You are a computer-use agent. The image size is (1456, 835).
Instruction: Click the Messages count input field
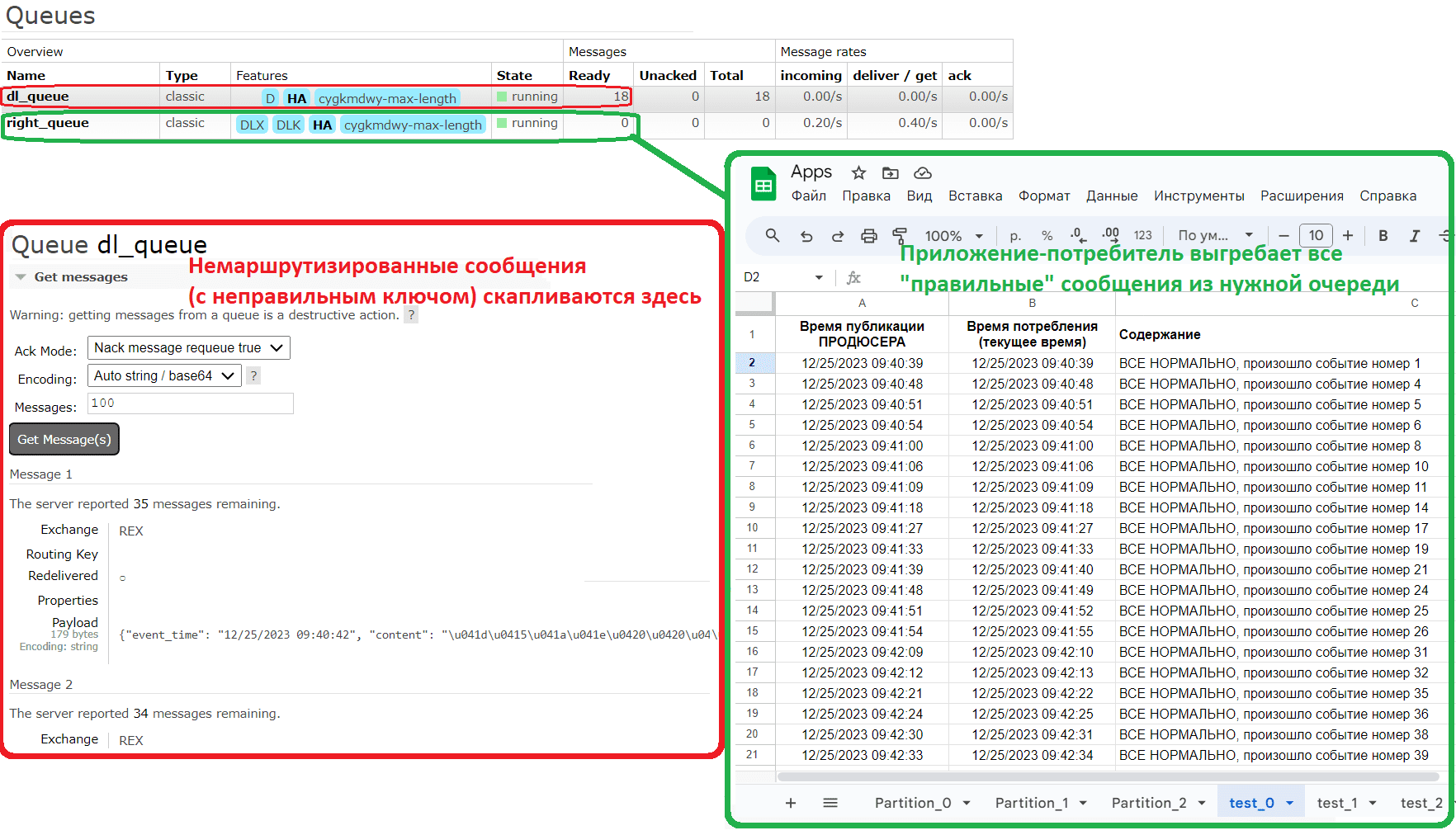tap(191, 403)
